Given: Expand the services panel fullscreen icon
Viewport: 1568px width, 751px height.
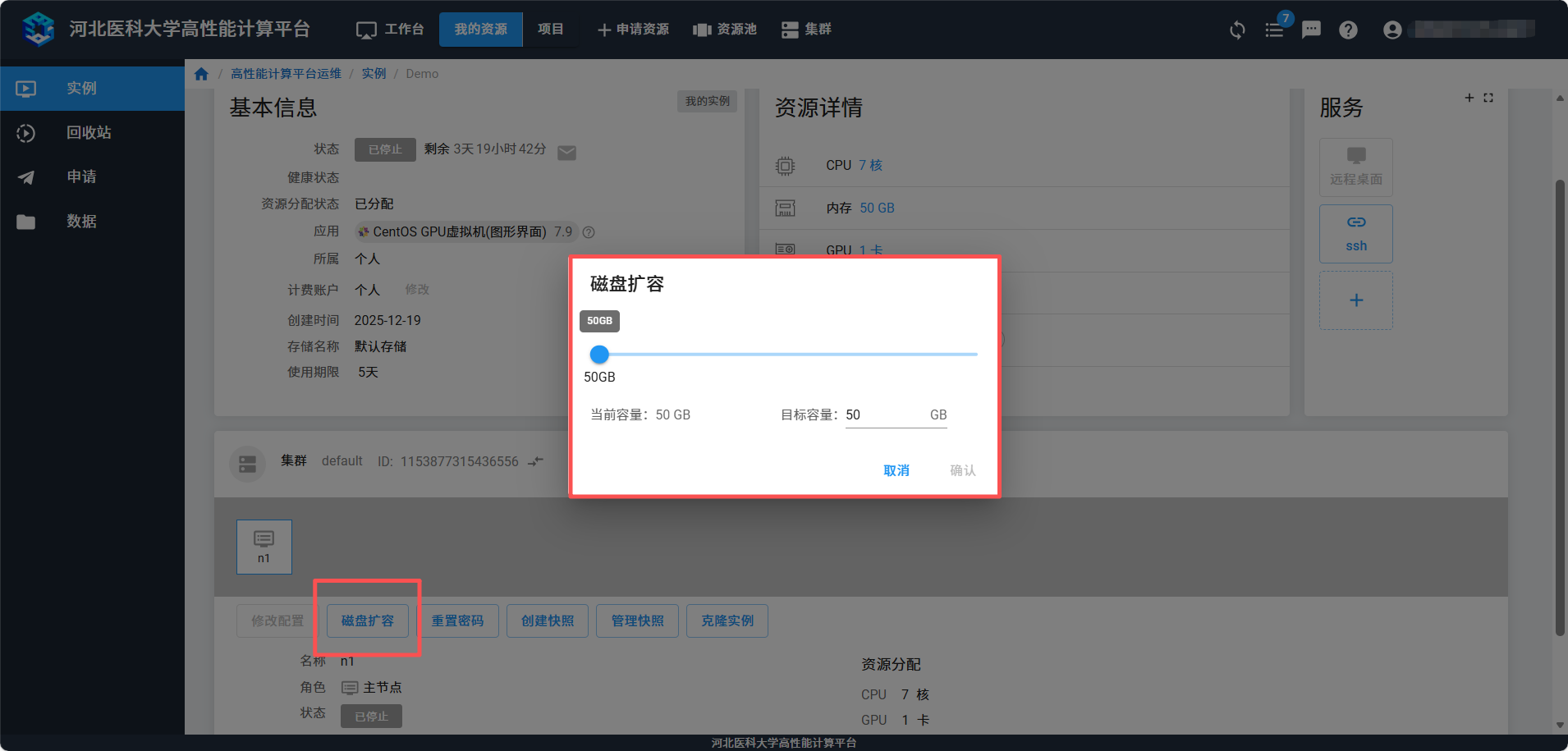Looking at the screenshot, I should pyautogui.click(x=1488, y=98).
